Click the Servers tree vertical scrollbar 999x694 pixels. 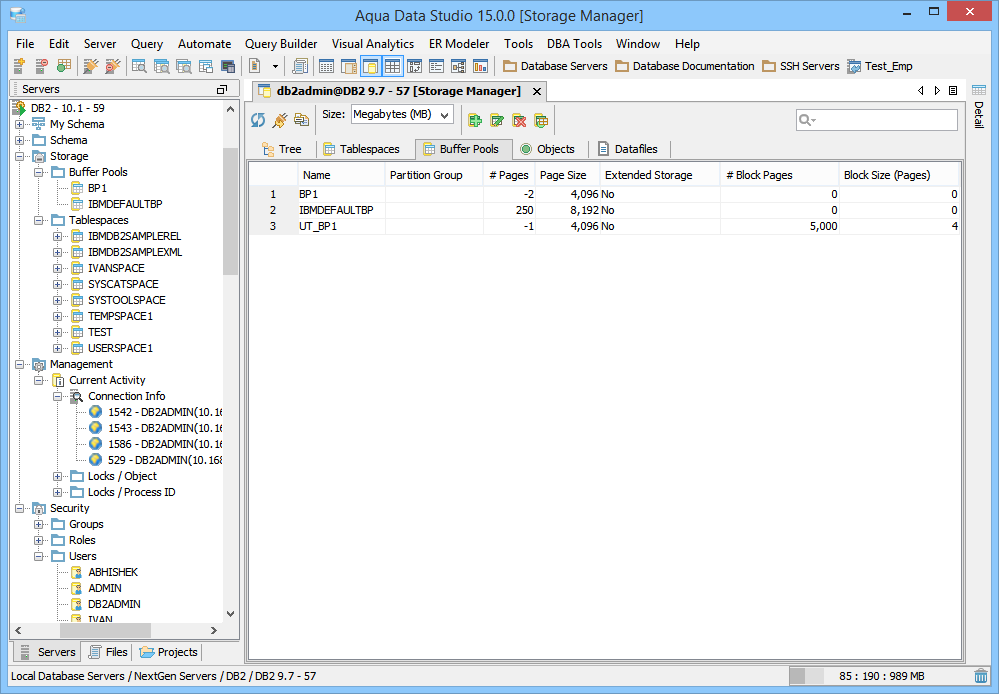231,210
